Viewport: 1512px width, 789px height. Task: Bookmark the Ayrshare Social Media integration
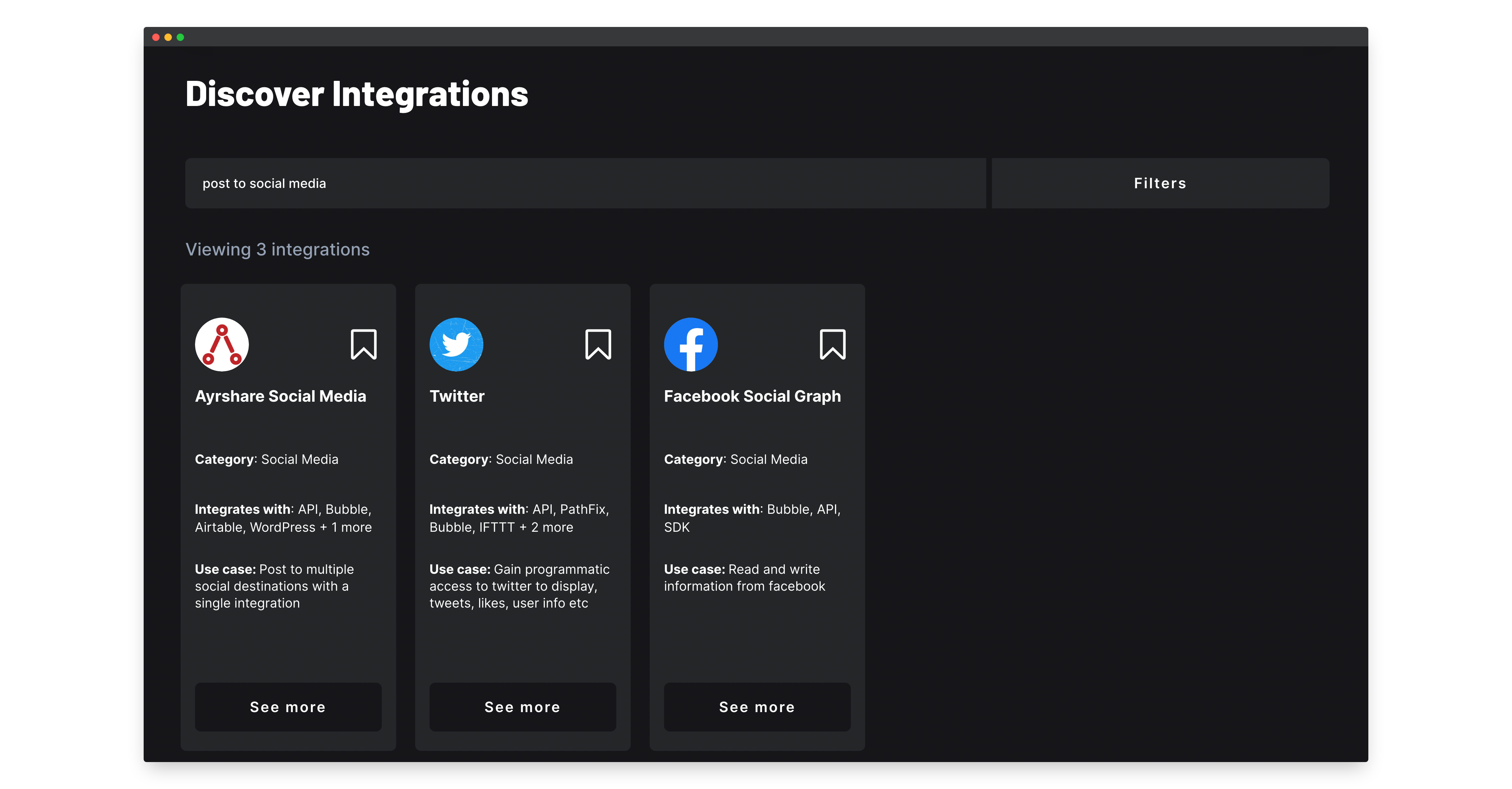[x=363, y=344]
